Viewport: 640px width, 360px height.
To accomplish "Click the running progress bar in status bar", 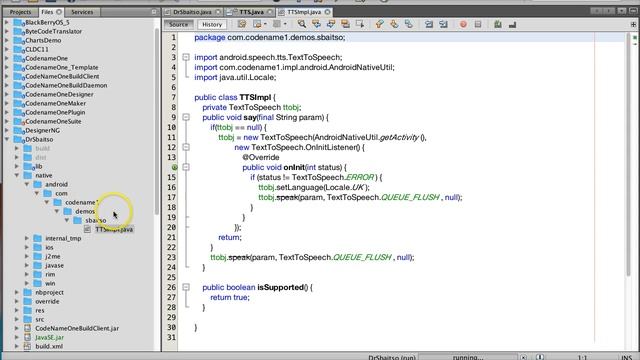I will pos(467,357).
